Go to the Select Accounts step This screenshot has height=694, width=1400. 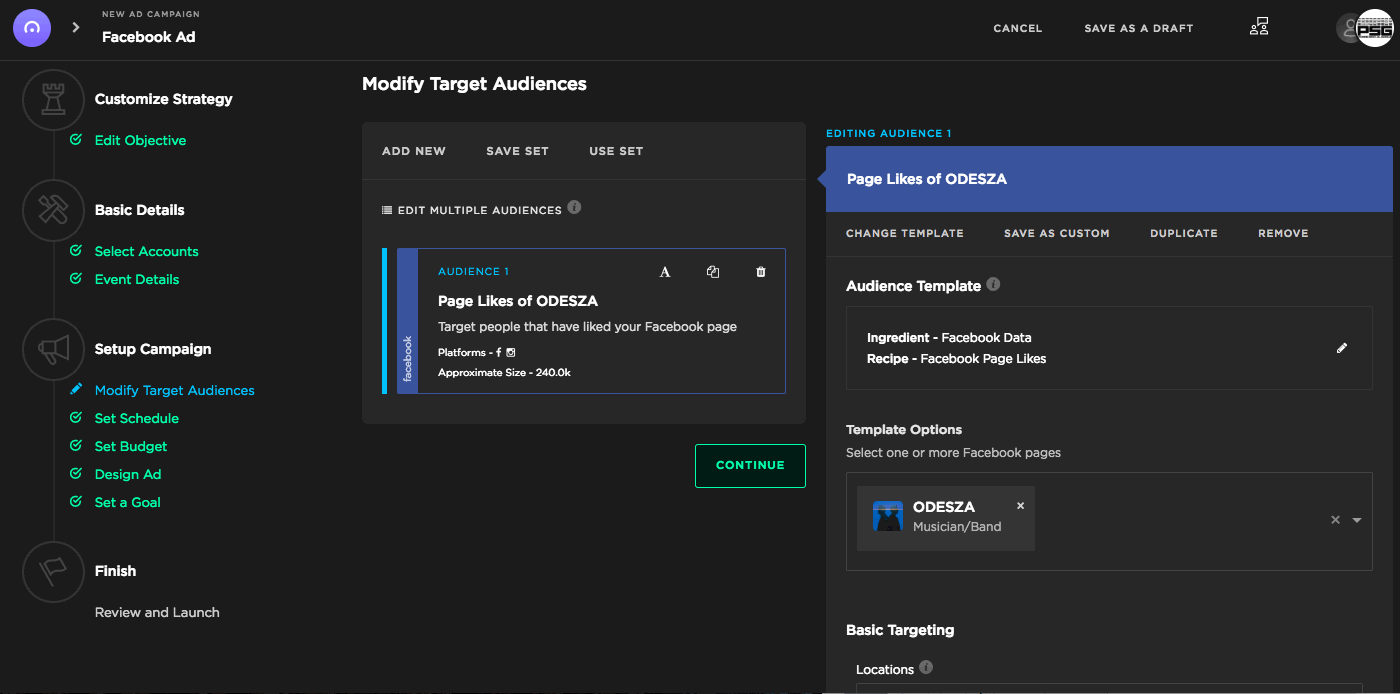coord(147,251)
